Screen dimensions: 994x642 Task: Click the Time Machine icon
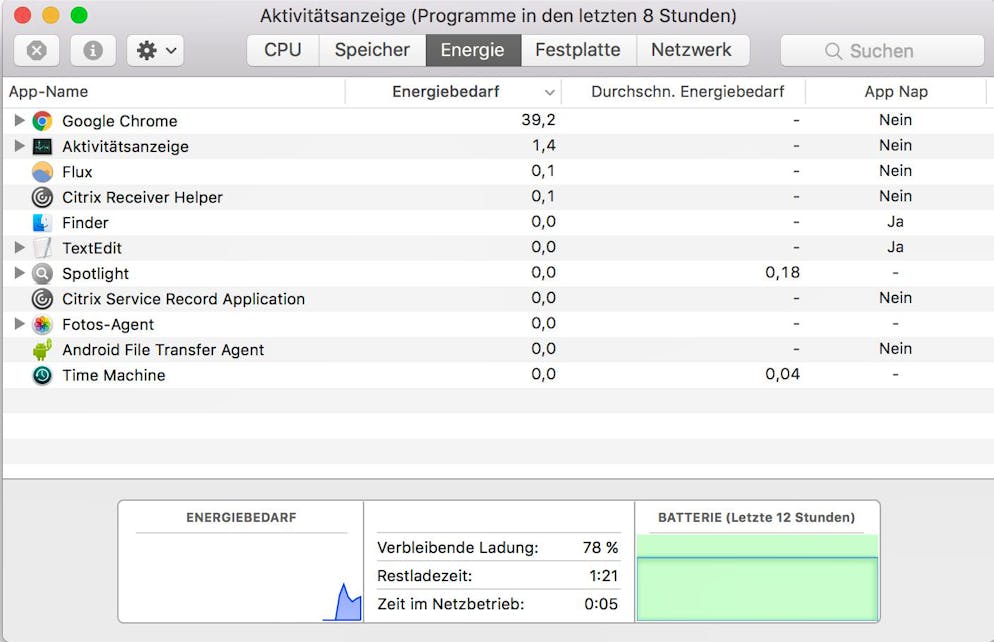(42, 375)
